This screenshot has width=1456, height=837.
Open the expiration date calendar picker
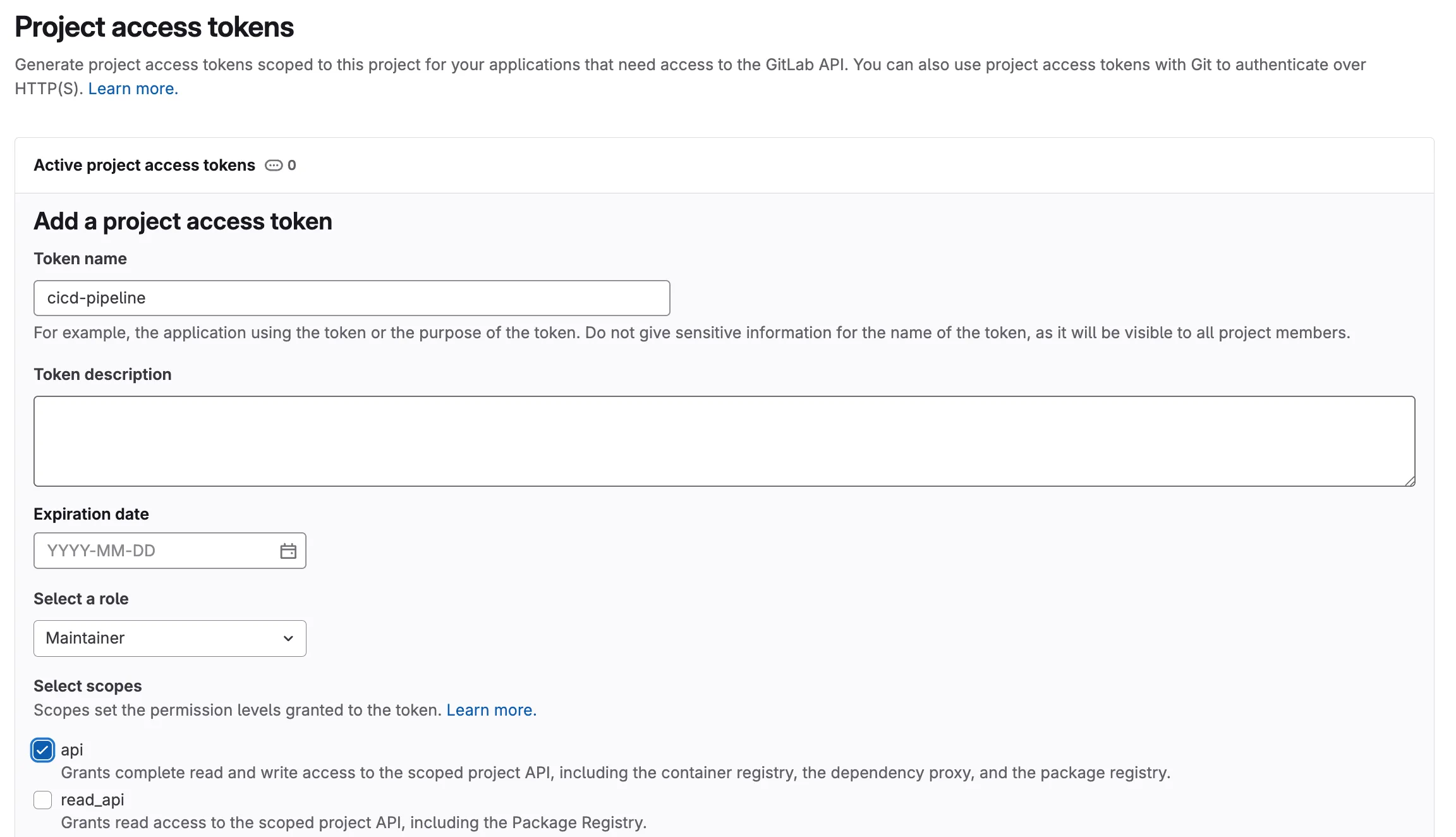point(288,550)
